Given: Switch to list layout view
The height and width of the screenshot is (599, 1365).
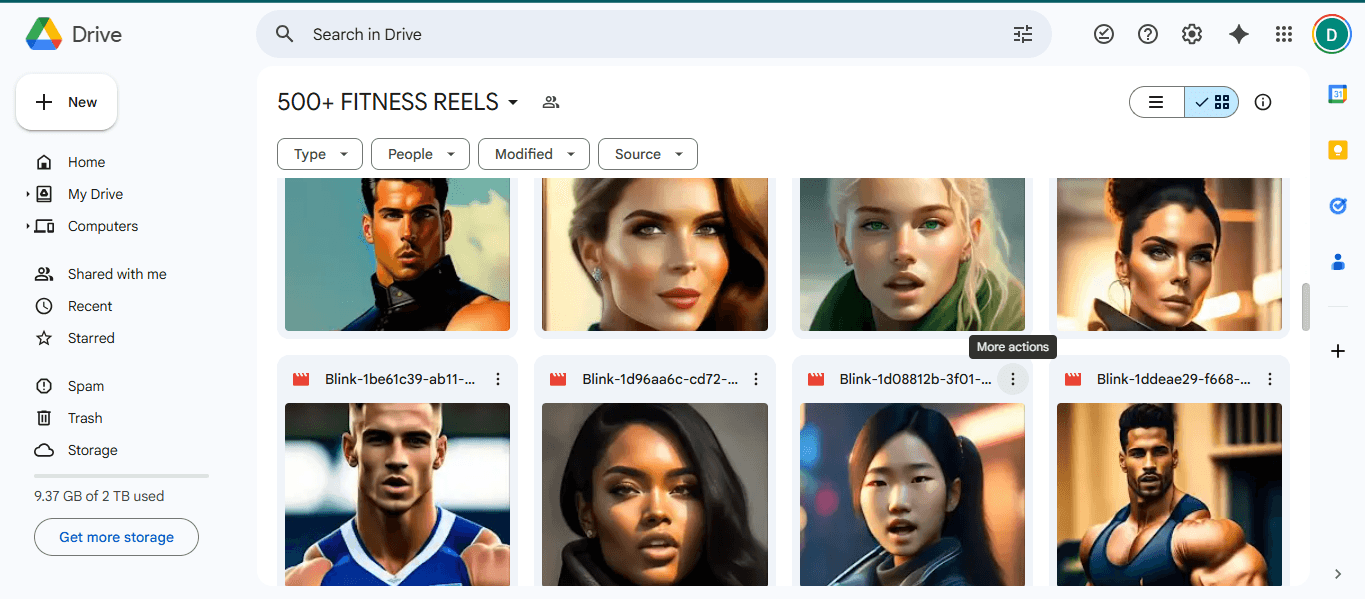Looking at the screenshot, I should pos(1157,102).
